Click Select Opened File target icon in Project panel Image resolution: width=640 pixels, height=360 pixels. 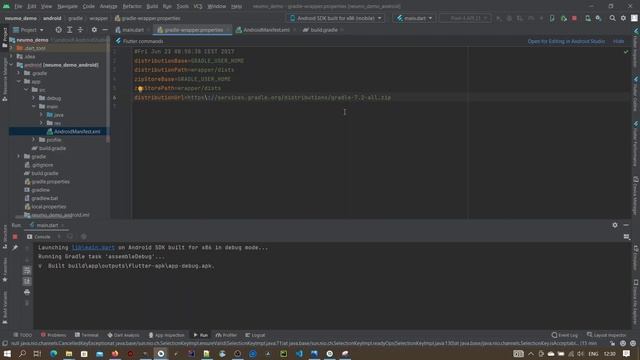59,30
